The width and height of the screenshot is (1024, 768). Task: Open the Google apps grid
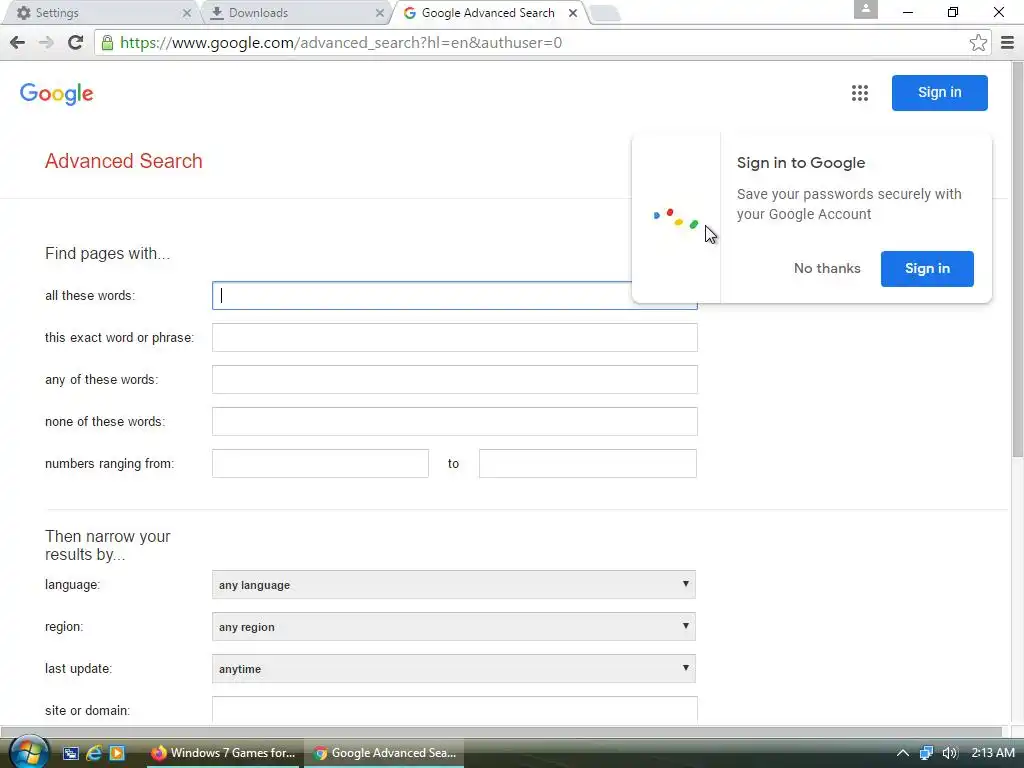pyautogui.click(x=859, y=93)
